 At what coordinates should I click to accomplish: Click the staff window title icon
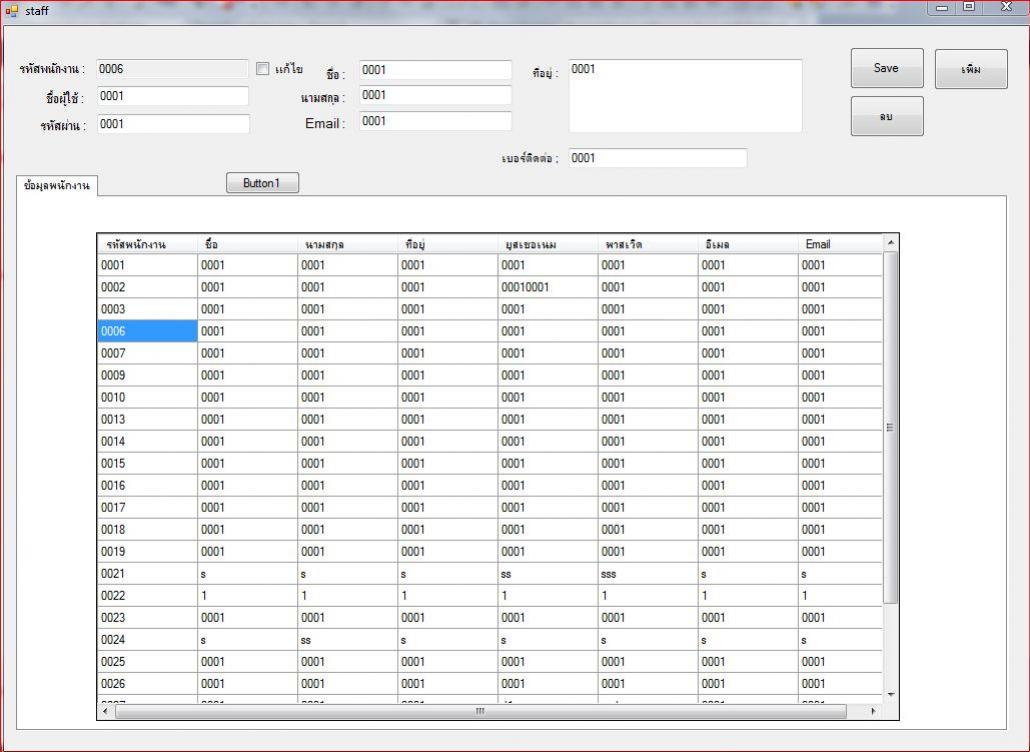click(x=13, y=10)
